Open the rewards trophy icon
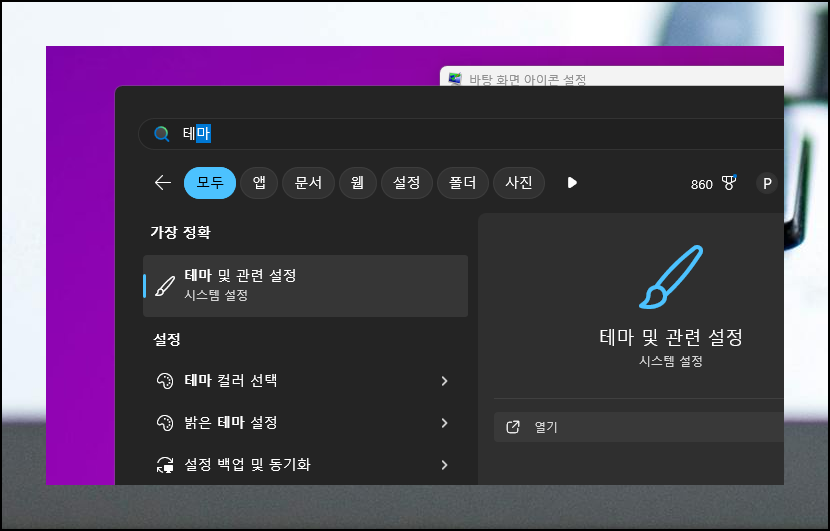Screen dimensions: 830x531 coord(729,183)
